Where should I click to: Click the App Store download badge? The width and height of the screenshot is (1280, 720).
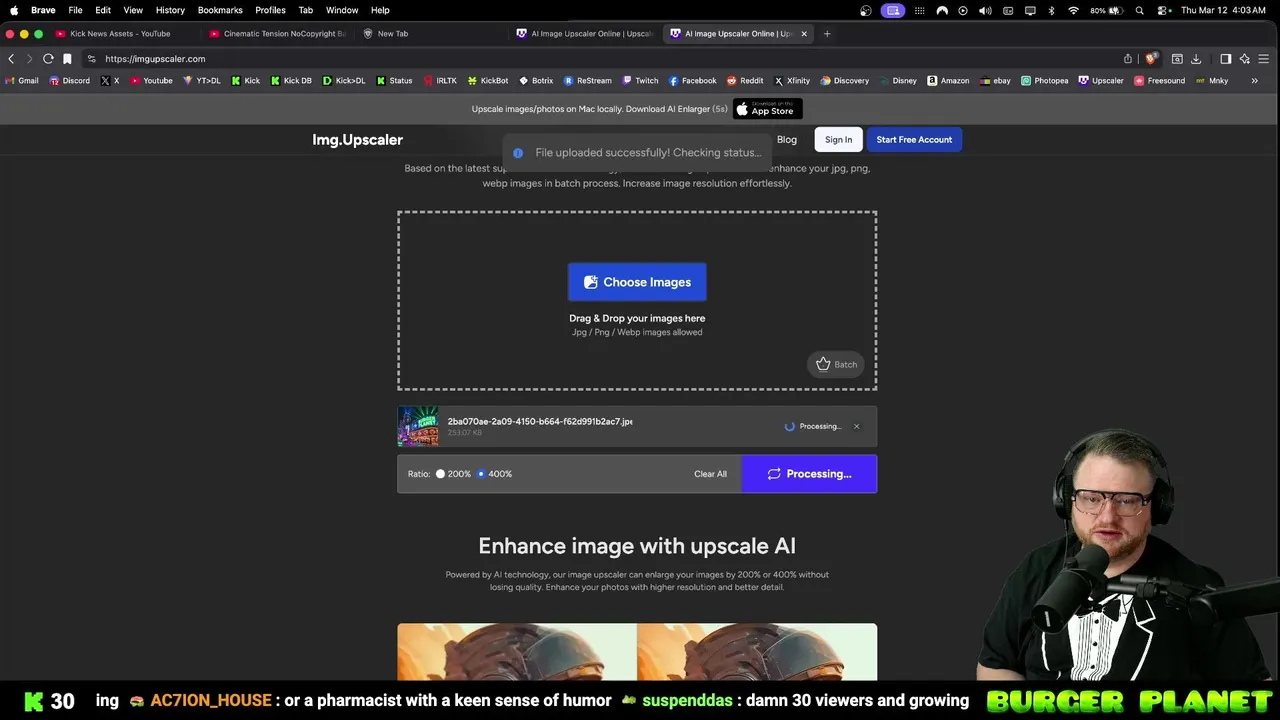767,109
